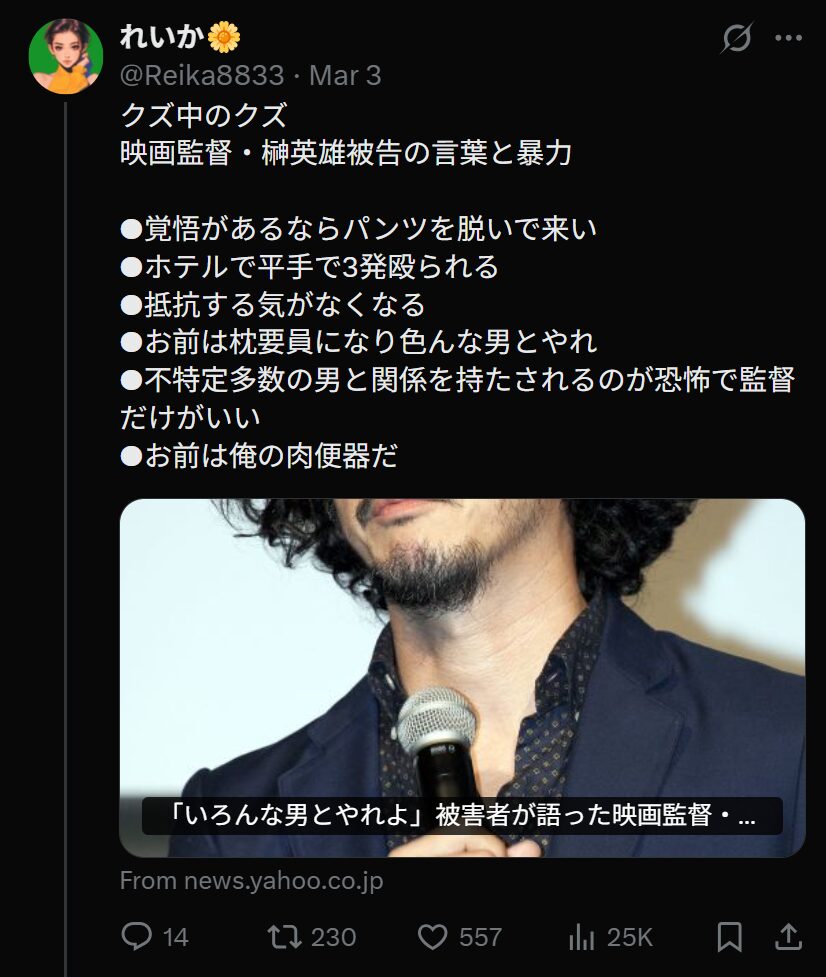This screenshot has height=977, width=826.
Task: Open the Grok explain-post icon
Action: pos(737,38)
